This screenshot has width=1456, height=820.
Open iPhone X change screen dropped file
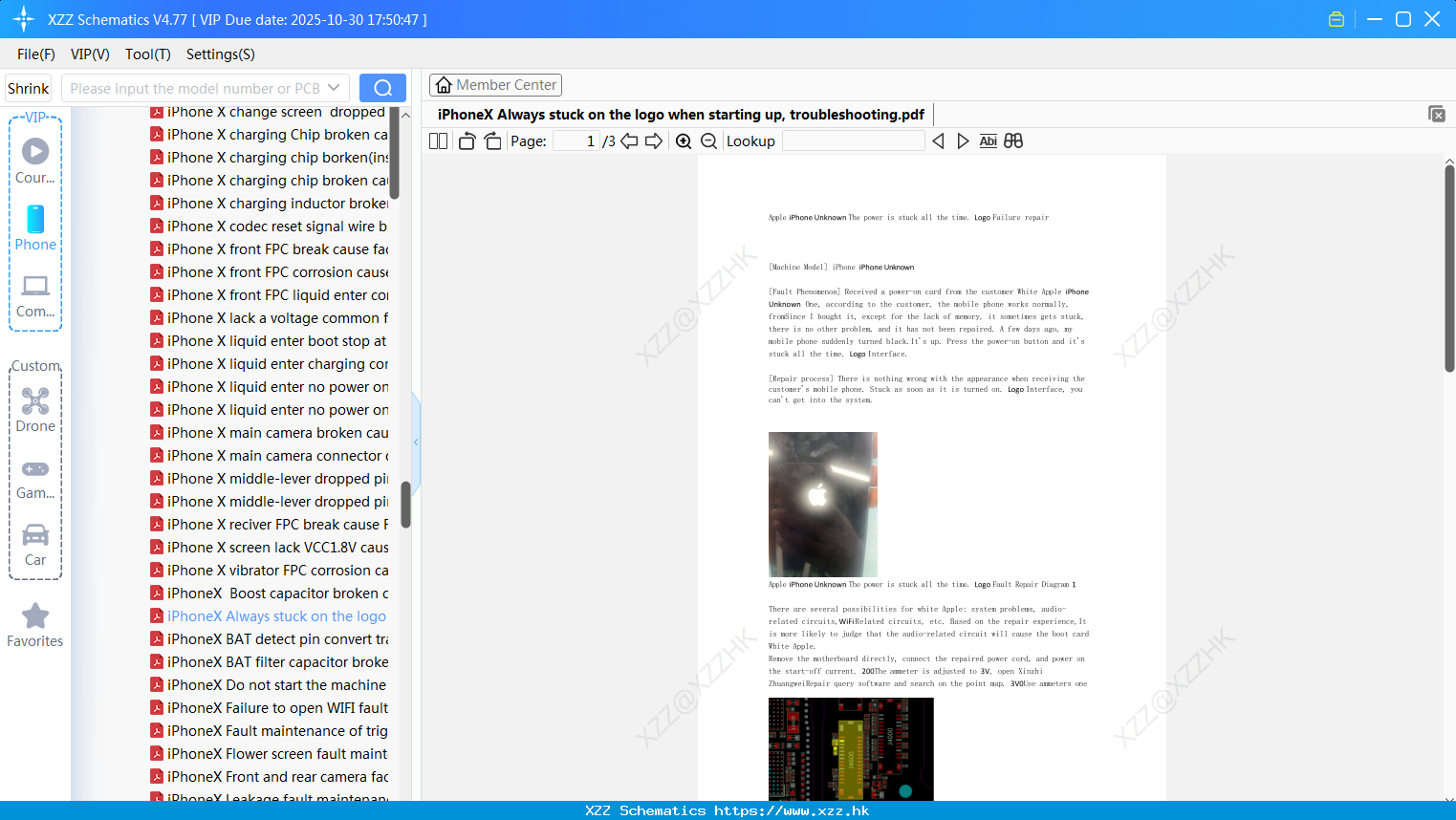(270, 113)
